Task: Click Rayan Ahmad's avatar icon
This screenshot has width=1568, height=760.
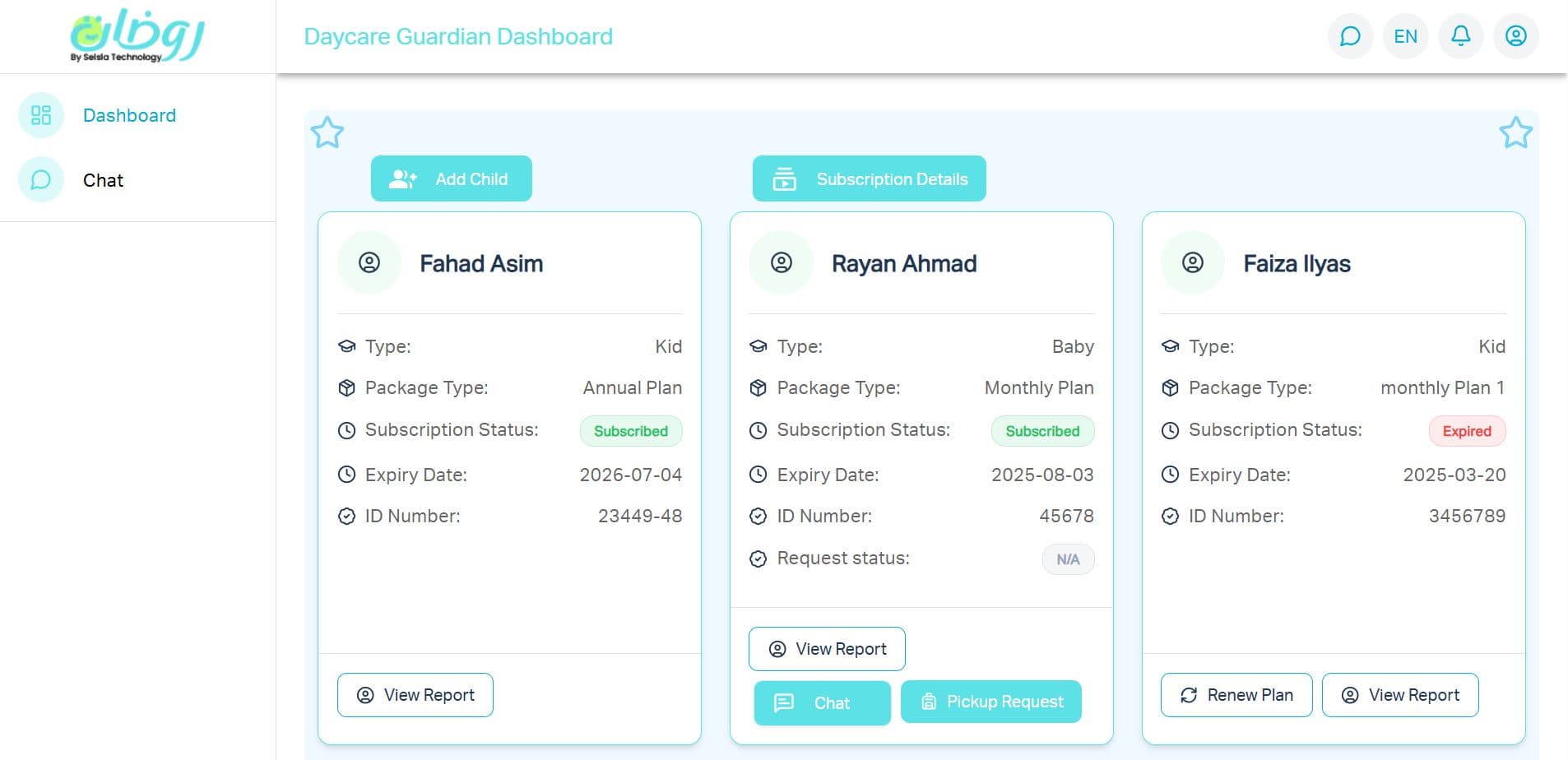Action: tap(781, 263)
